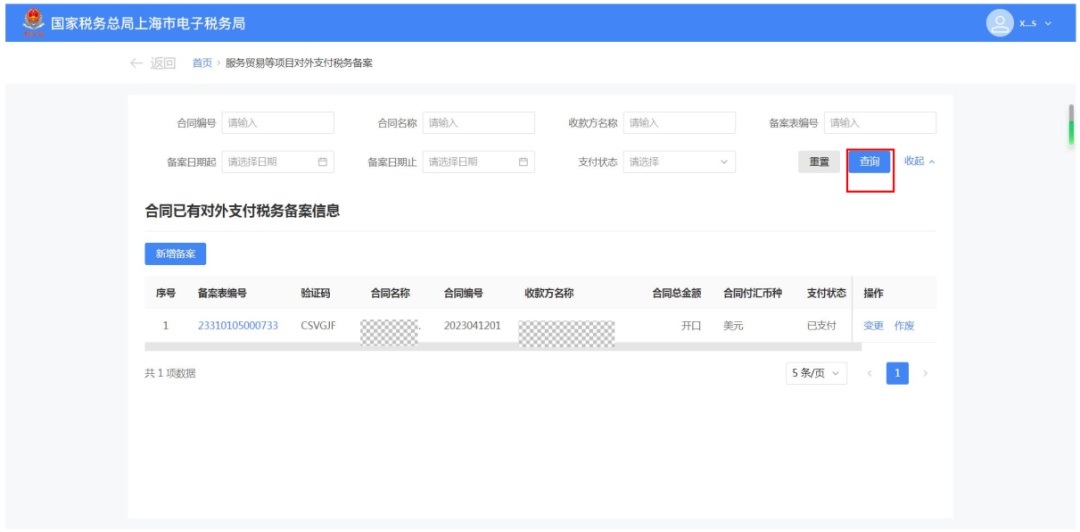Click the back arrow 返回

[152, 63]
